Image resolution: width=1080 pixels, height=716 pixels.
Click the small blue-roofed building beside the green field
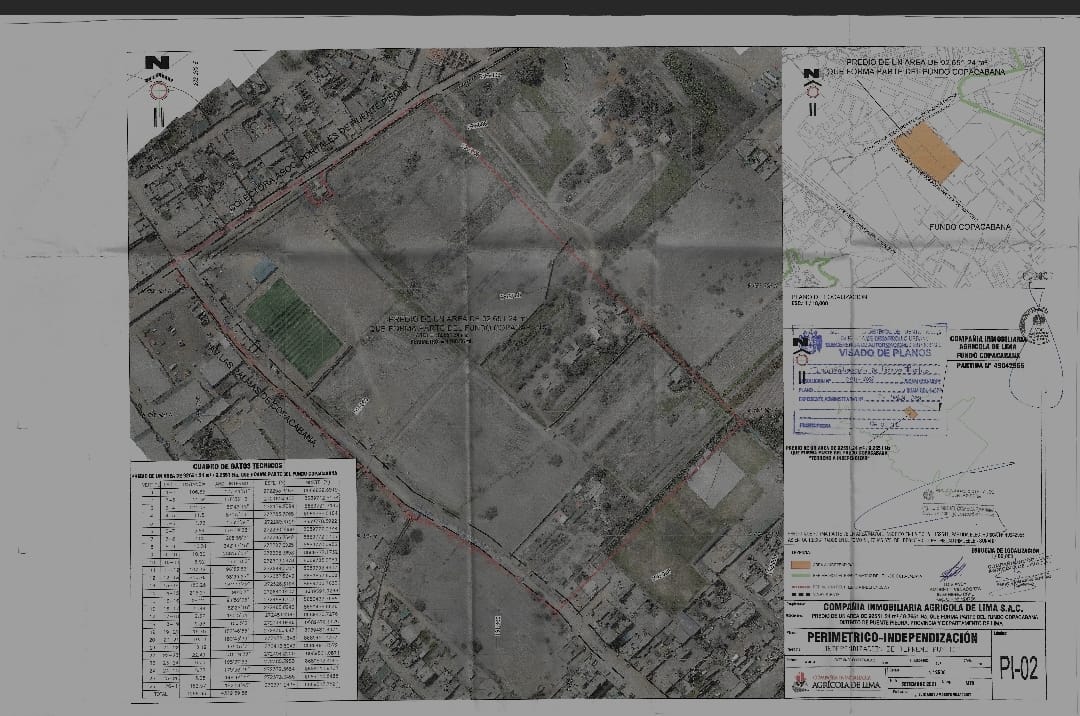click(262, 270)
